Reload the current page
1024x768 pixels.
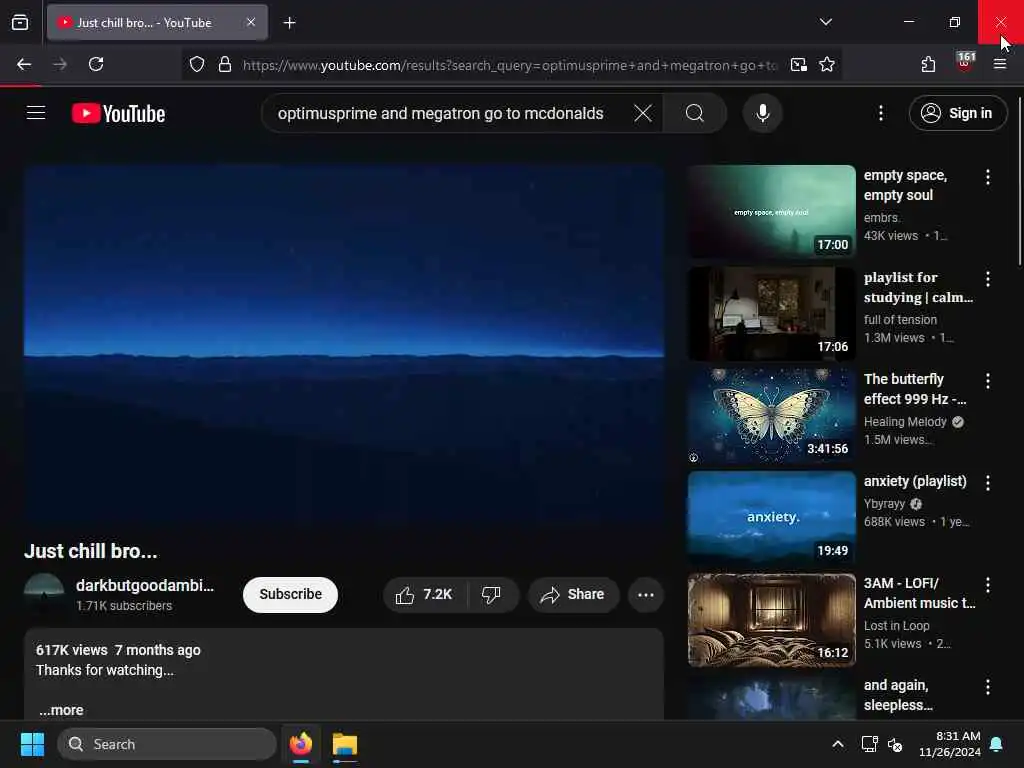click(96, 64)
